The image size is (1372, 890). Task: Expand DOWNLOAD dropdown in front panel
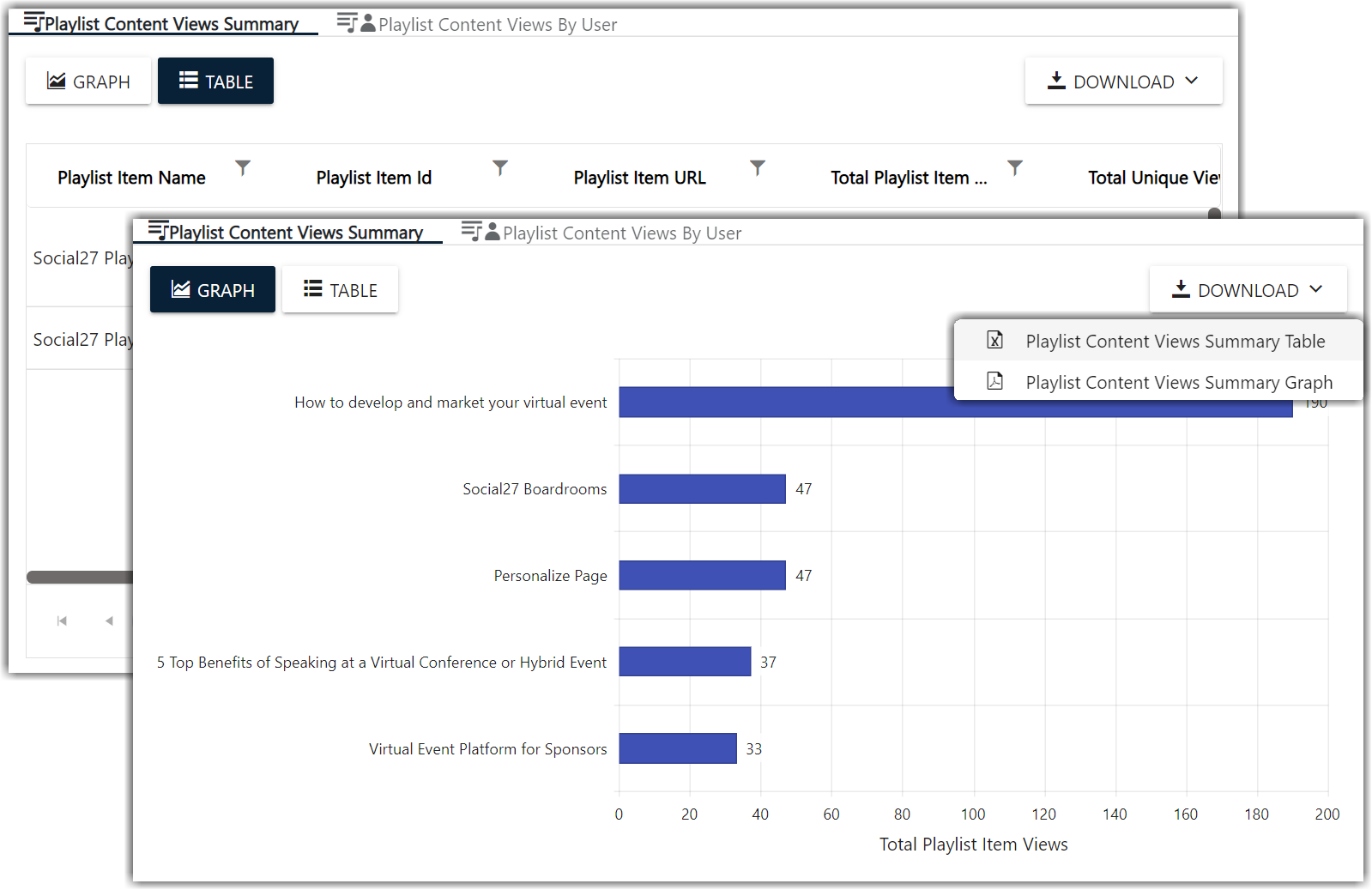coord(1248,290)
